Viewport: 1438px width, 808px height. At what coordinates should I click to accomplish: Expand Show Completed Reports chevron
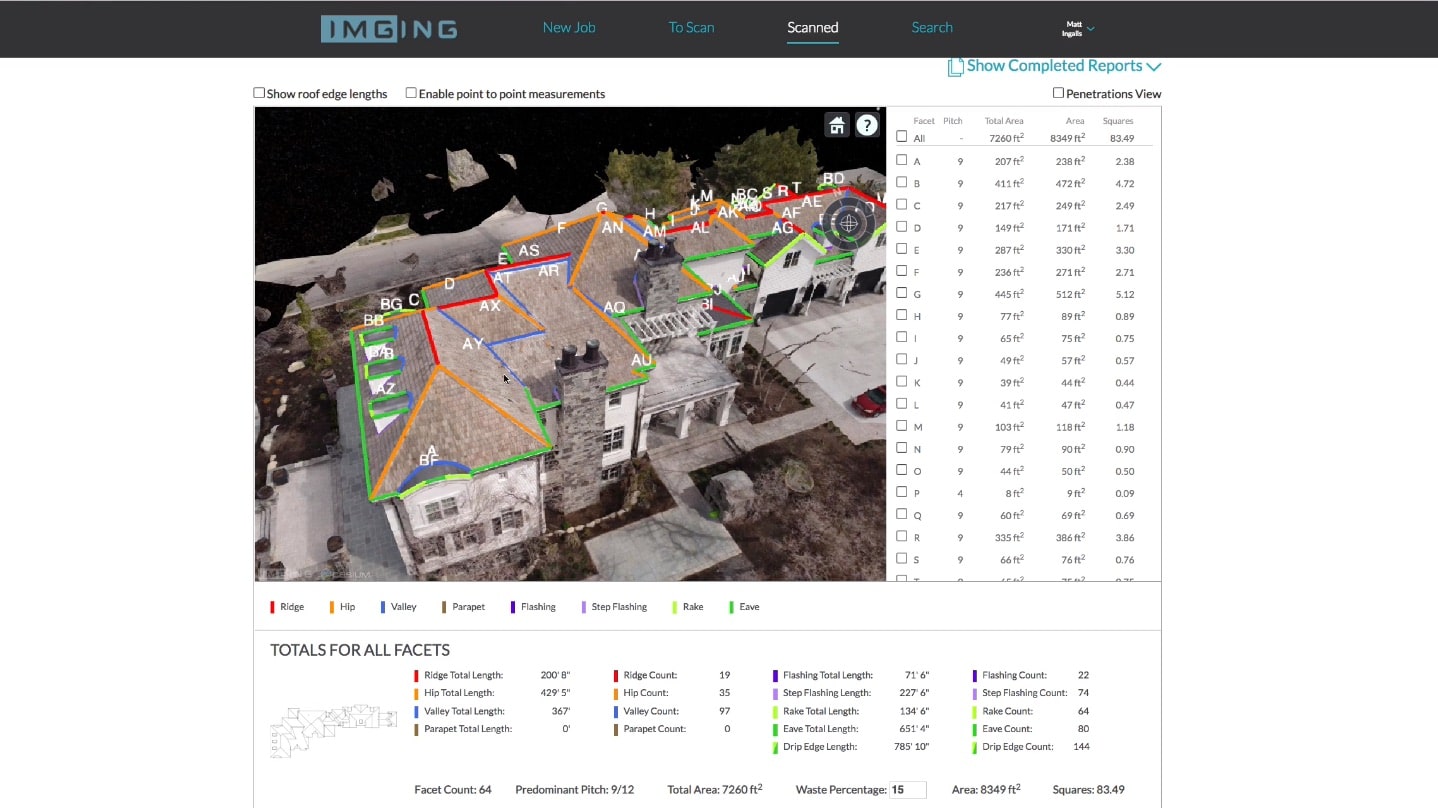coord(1154,67)
